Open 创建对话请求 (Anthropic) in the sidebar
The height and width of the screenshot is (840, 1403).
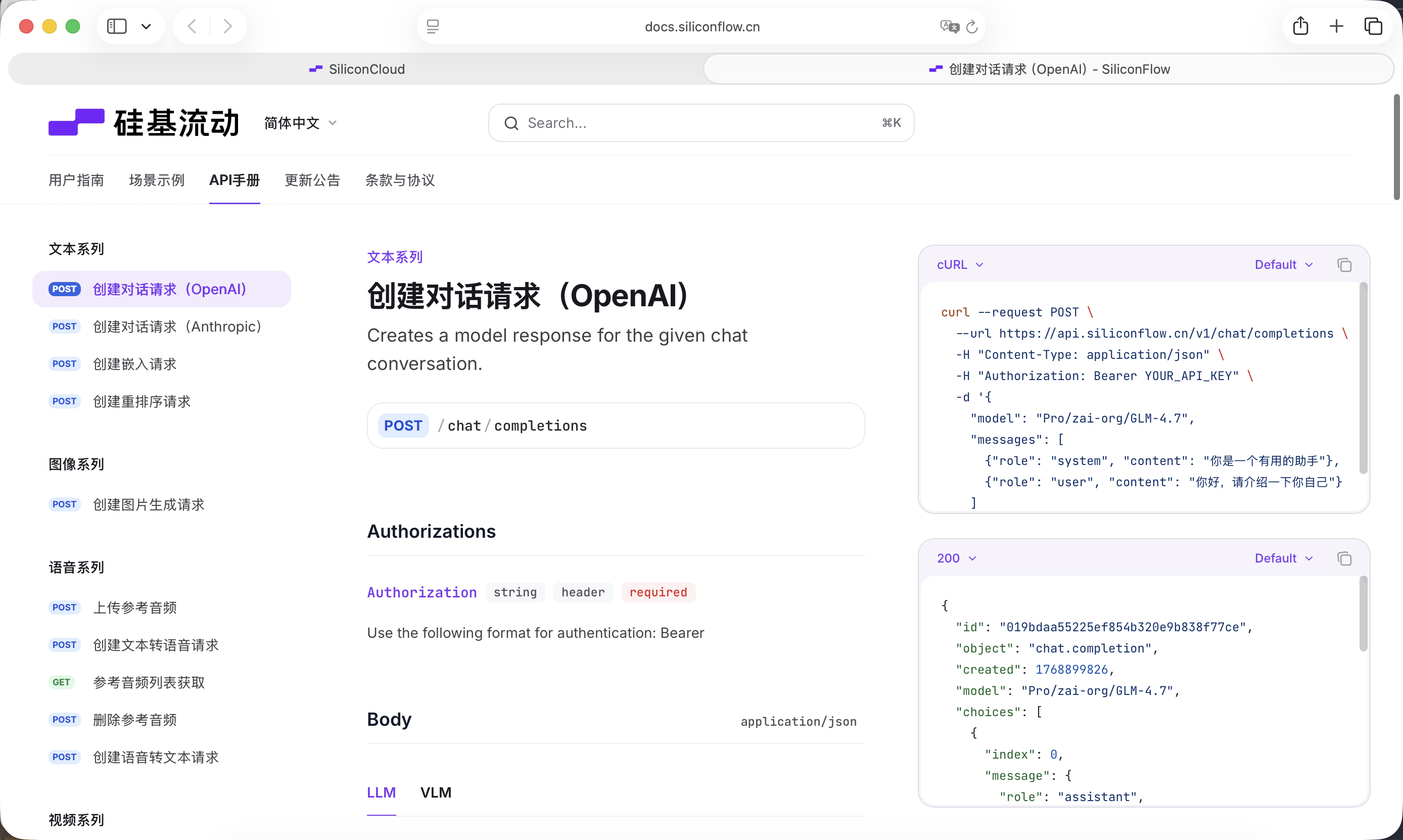[x=177, y=326]
